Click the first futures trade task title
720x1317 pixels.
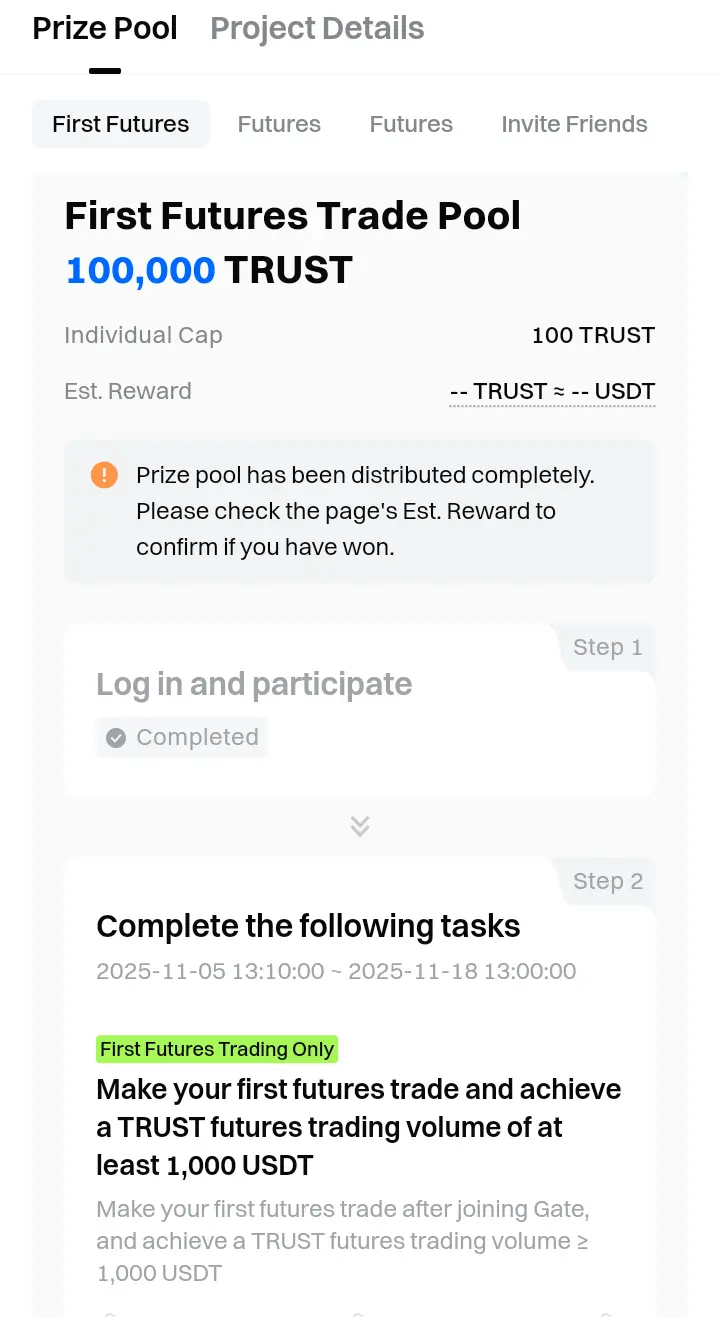point(359,1127)
